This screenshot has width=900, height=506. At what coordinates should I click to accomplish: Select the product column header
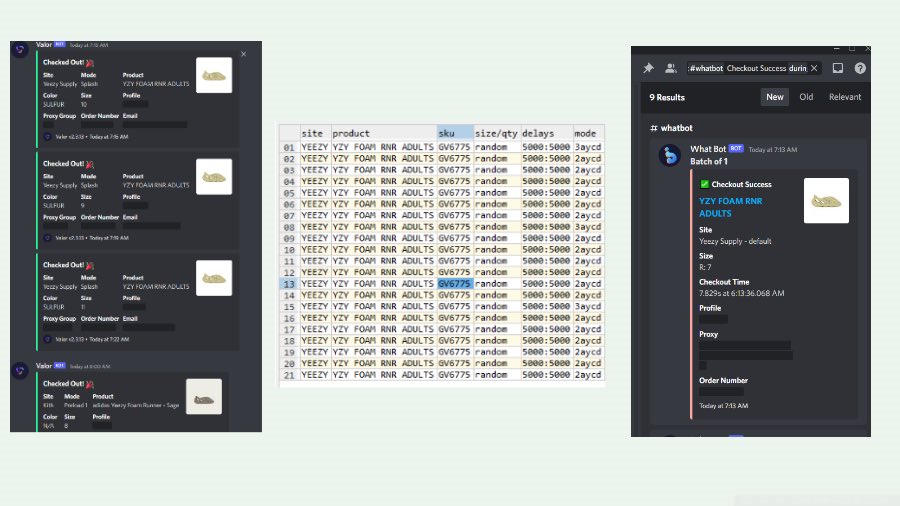point(383,133)
